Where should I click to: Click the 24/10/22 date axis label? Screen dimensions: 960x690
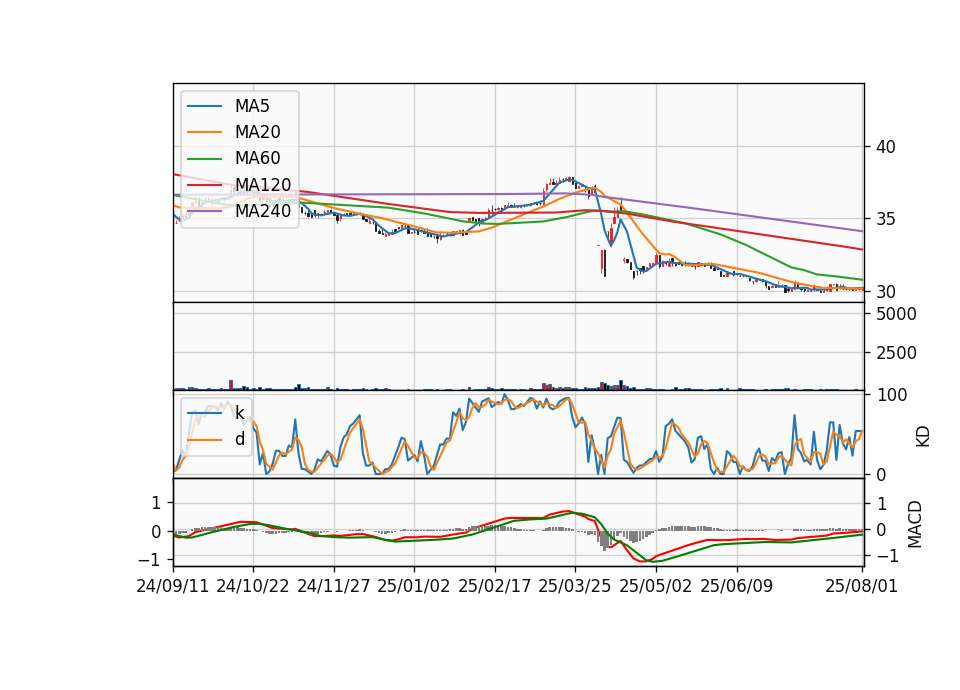pyautogui.click(x=253, y=587)
